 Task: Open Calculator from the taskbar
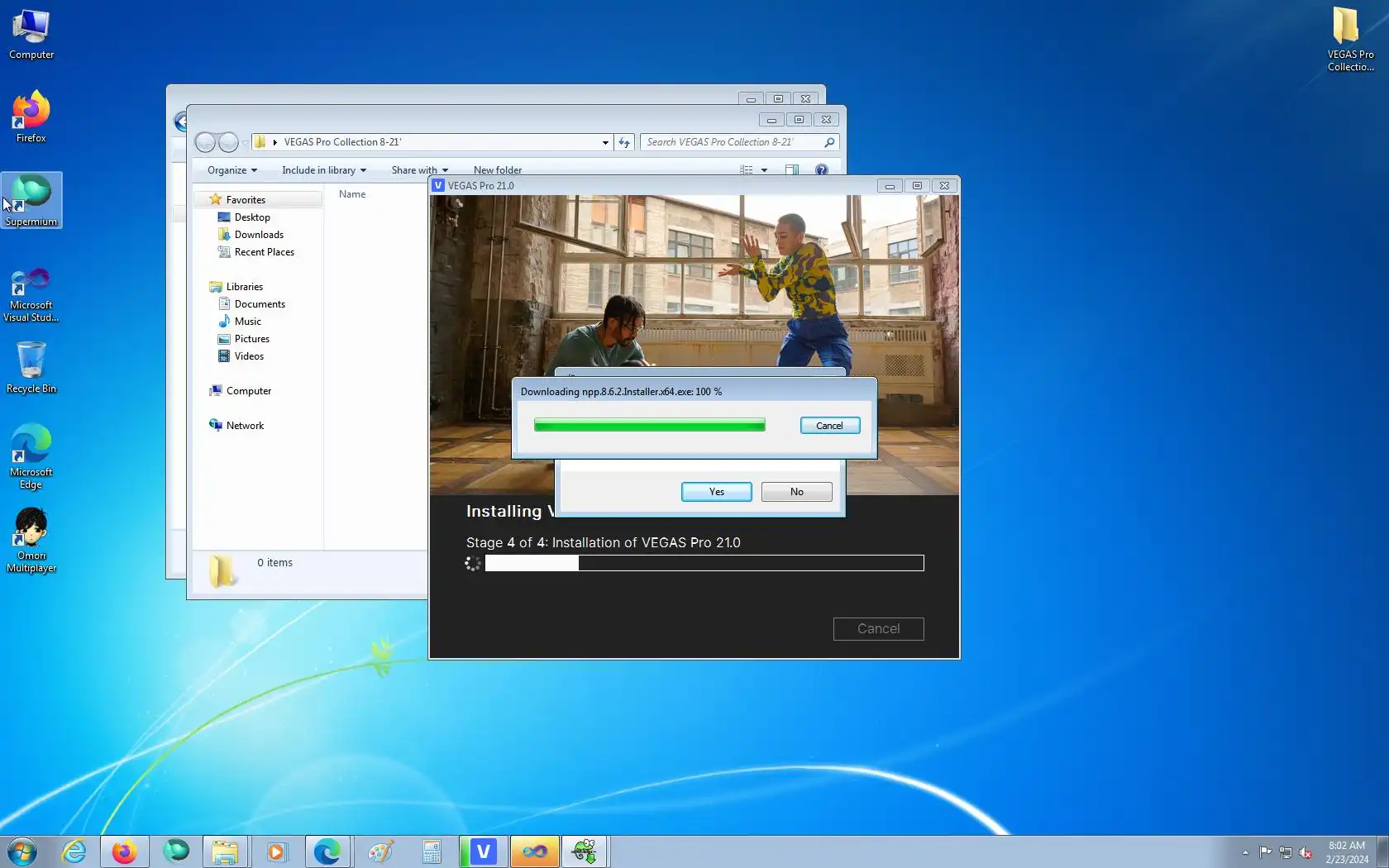pos(432,851)
